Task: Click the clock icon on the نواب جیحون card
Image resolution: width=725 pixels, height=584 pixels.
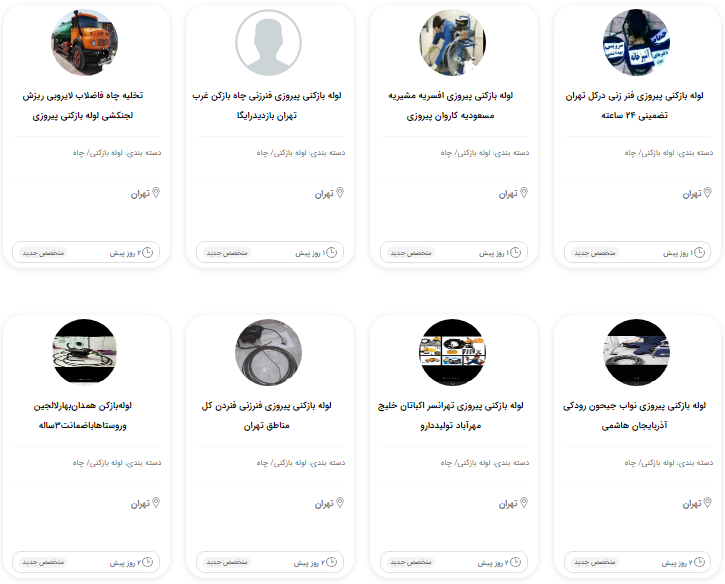Action: [700, 562]
